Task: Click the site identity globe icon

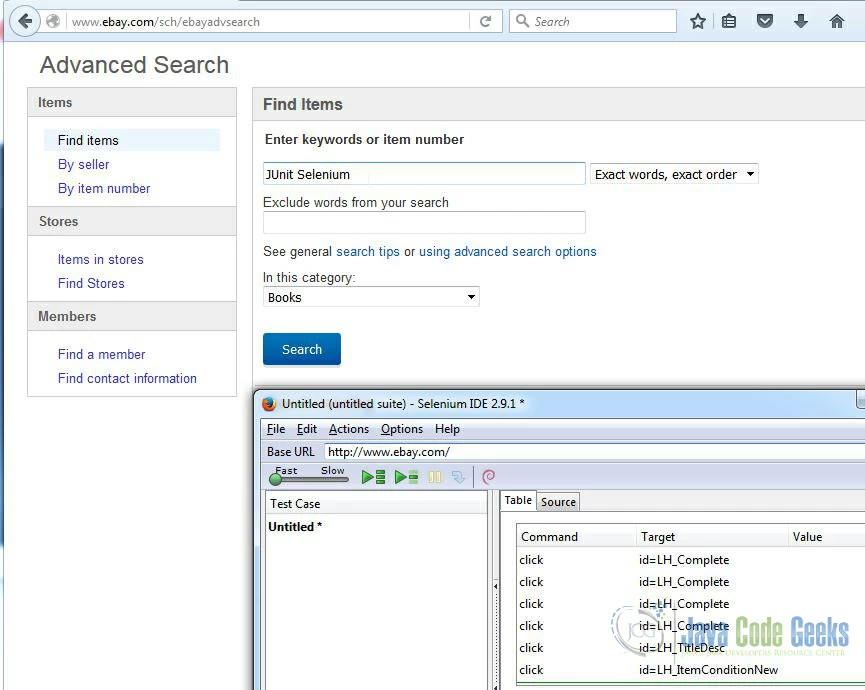Action: (x=53, y=22)
